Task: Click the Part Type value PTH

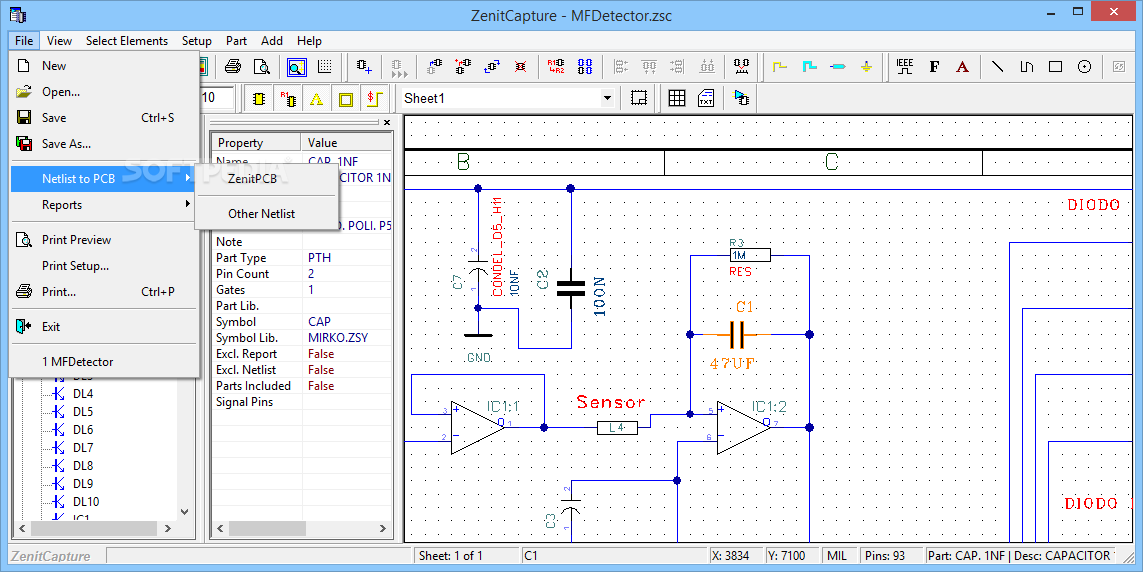Action: point(319,257)
